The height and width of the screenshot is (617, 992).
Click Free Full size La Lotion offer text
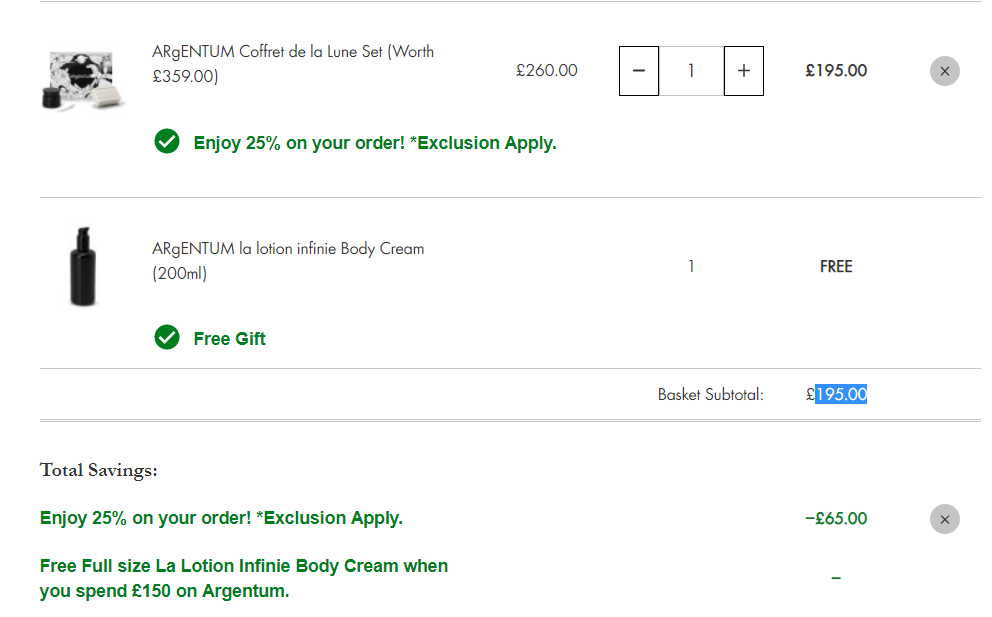(x=244, y=578)
